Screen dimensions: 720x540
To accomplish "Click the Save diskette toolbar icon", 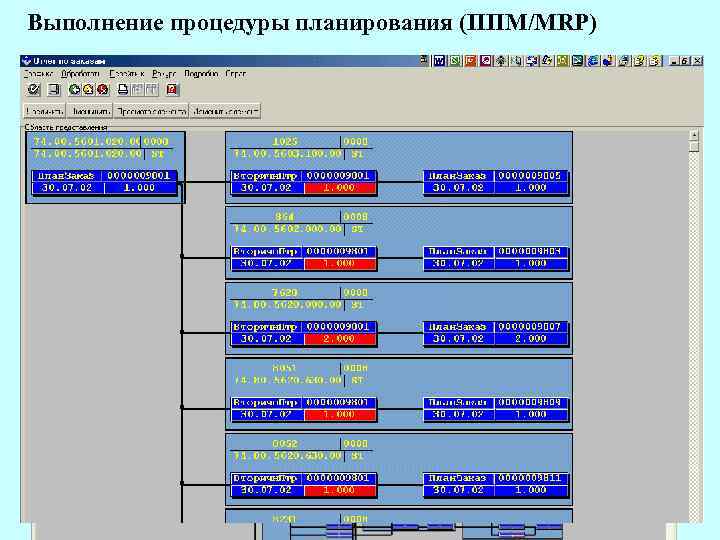I will (54, 89).
